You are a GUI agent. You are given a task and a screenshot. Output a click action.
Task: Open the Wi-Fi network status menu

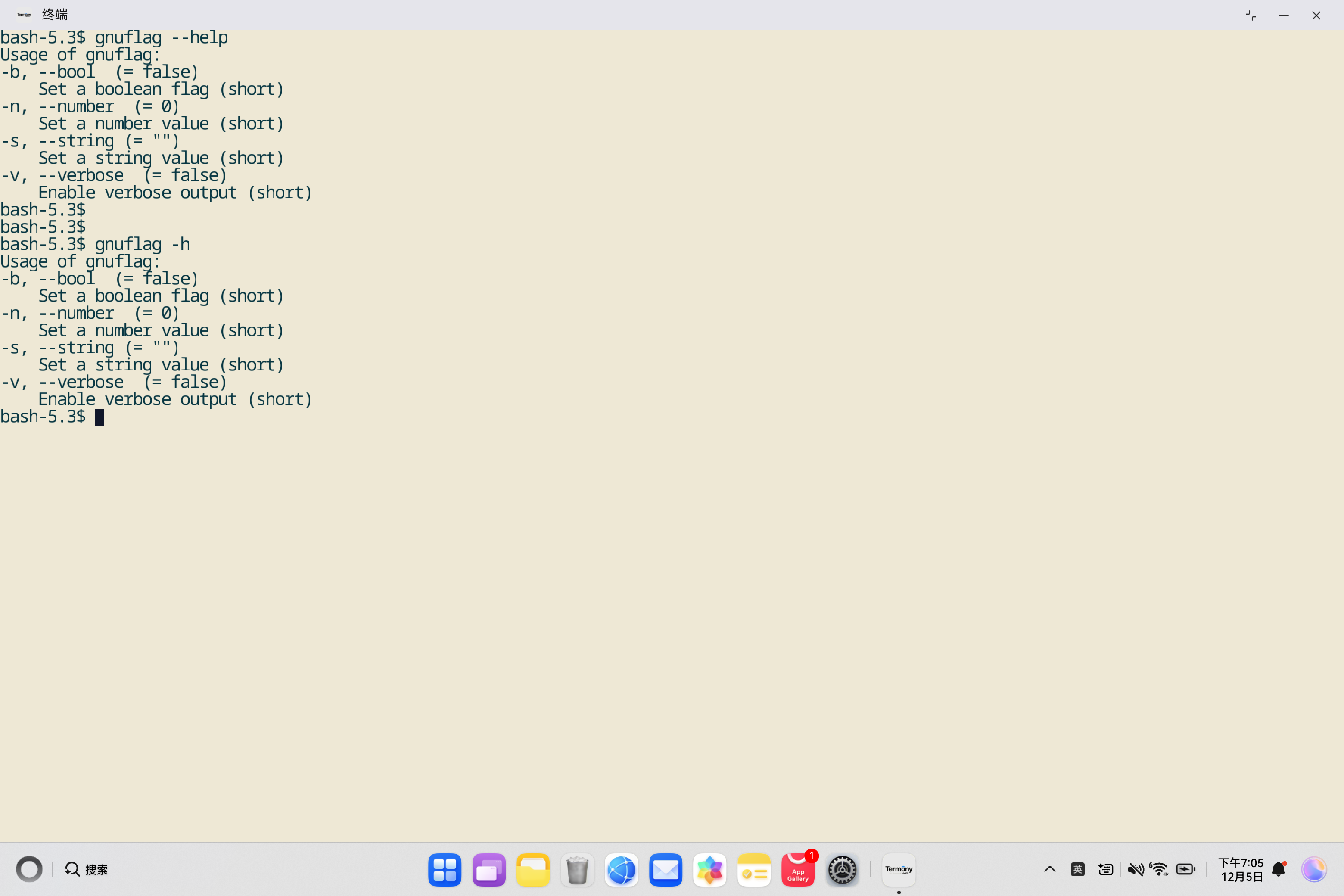(1159, 869)
